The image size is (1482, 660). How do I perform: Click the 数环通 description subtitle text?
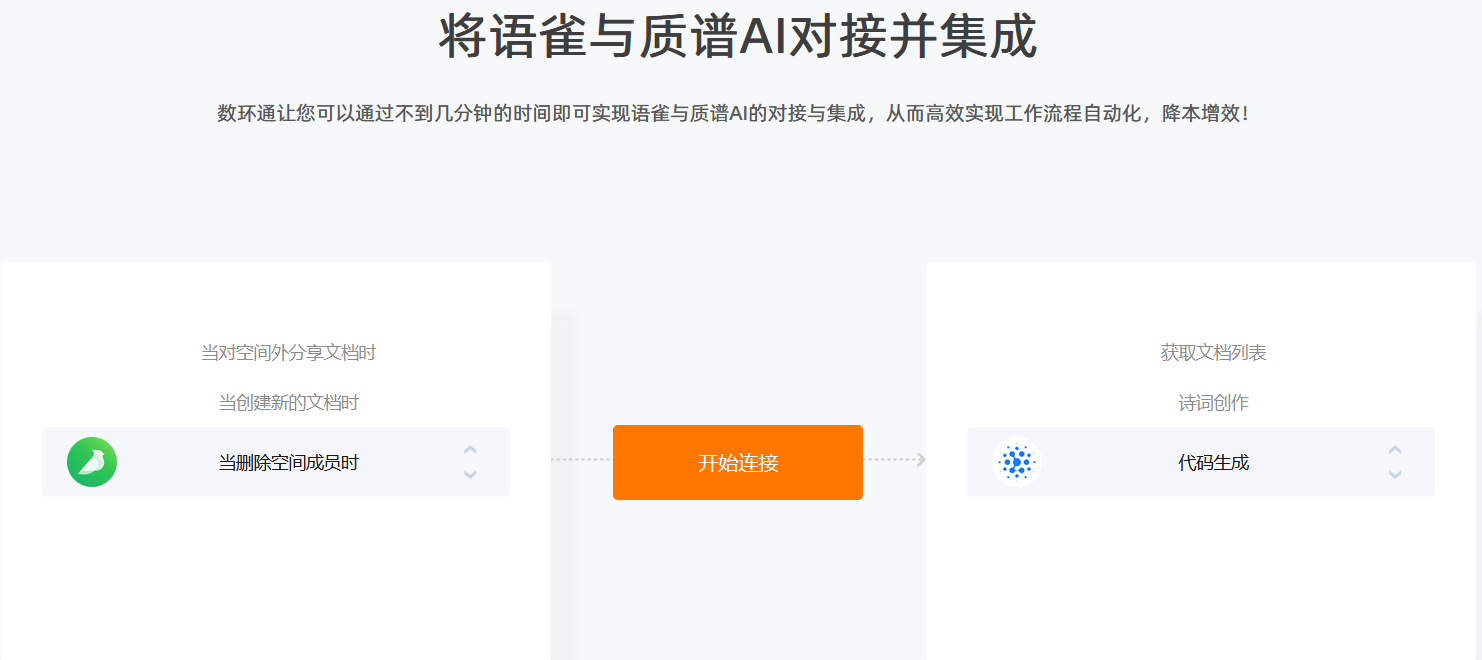click(733, 113)
